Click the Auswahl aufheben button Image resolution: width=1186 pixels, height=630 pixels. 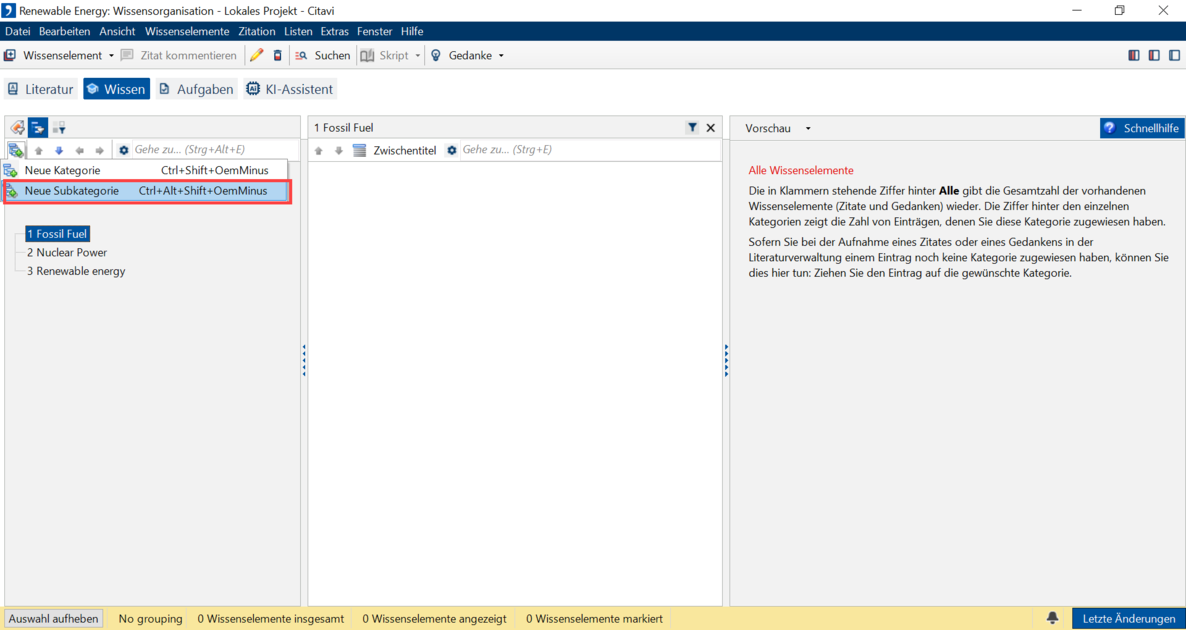54,619
